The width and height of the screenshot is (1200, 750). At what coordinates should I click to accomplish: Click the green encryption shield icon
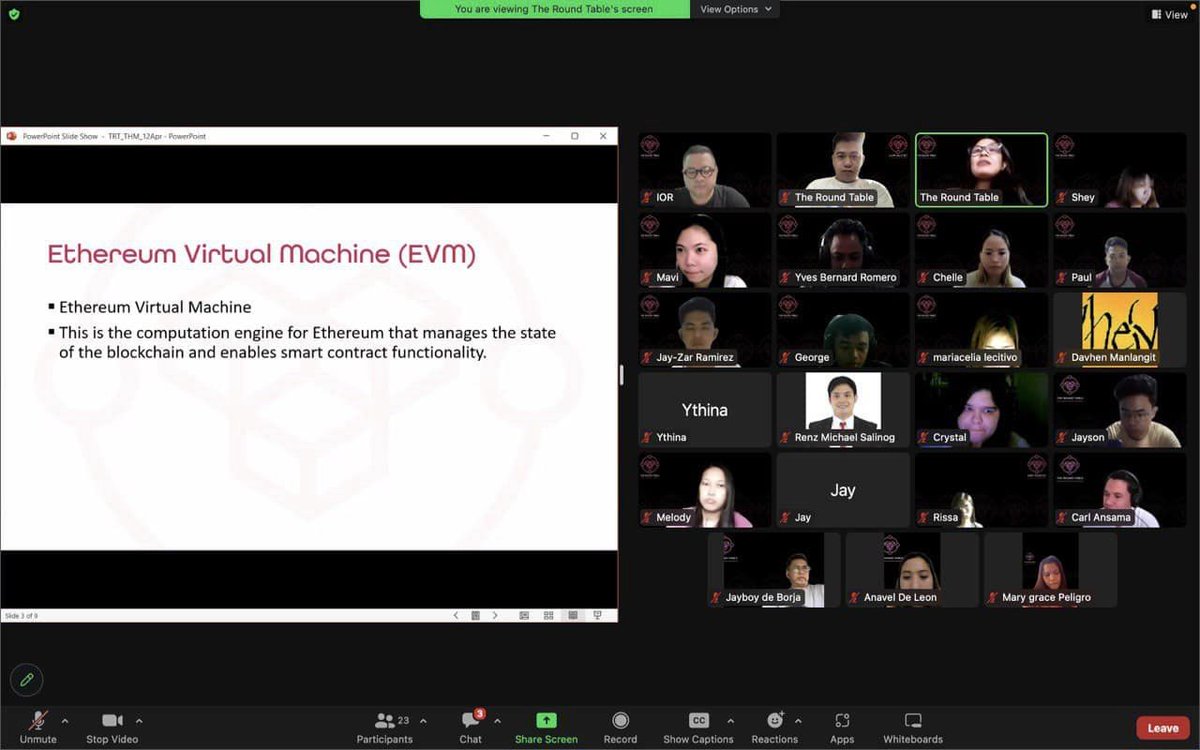coord(13,14)
